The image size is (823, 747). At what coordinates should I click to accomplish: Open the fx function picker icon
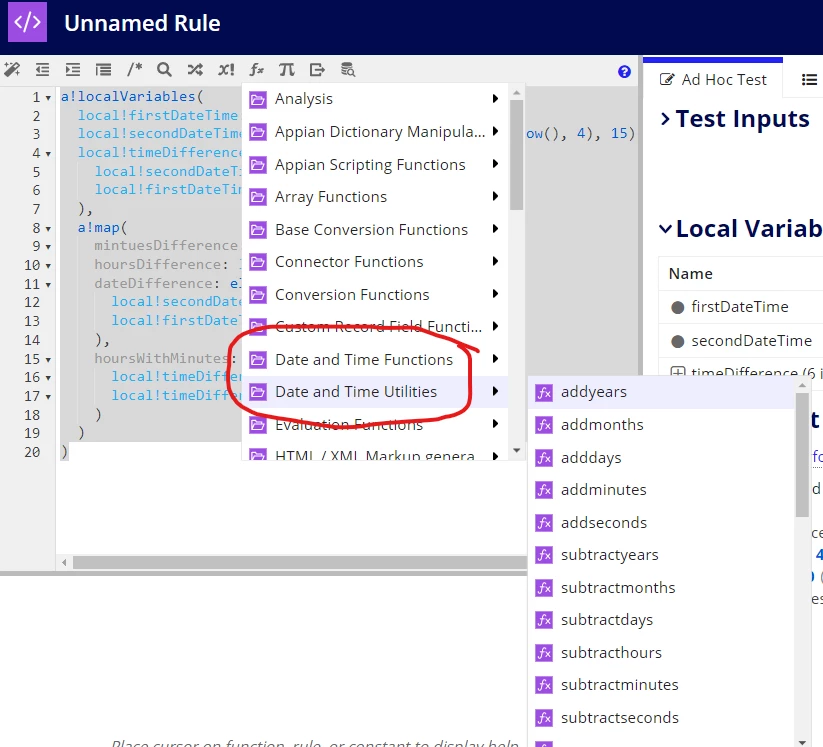257,70
